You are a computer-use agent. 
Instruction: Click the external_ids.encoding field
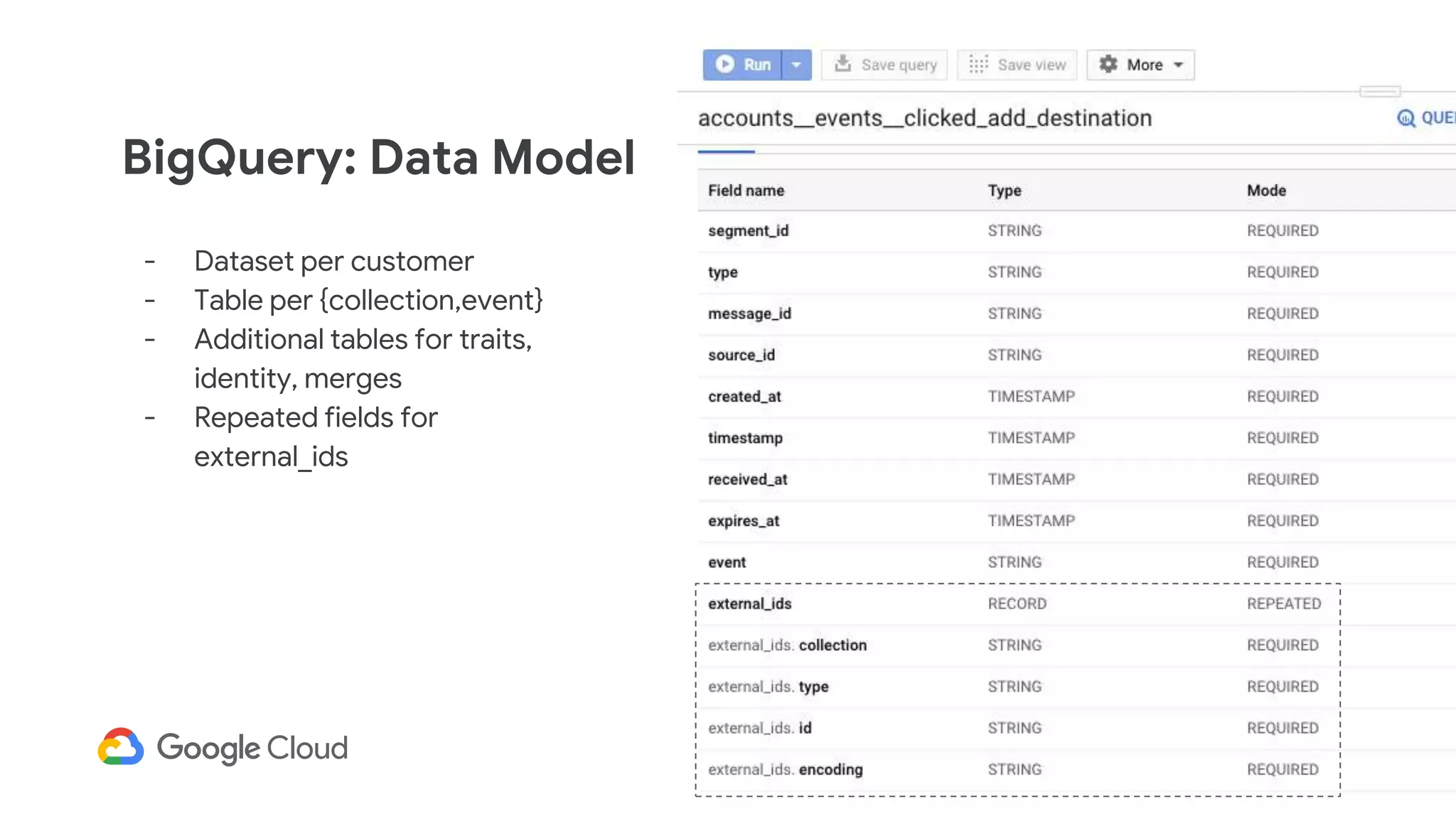tap(785, 769)
